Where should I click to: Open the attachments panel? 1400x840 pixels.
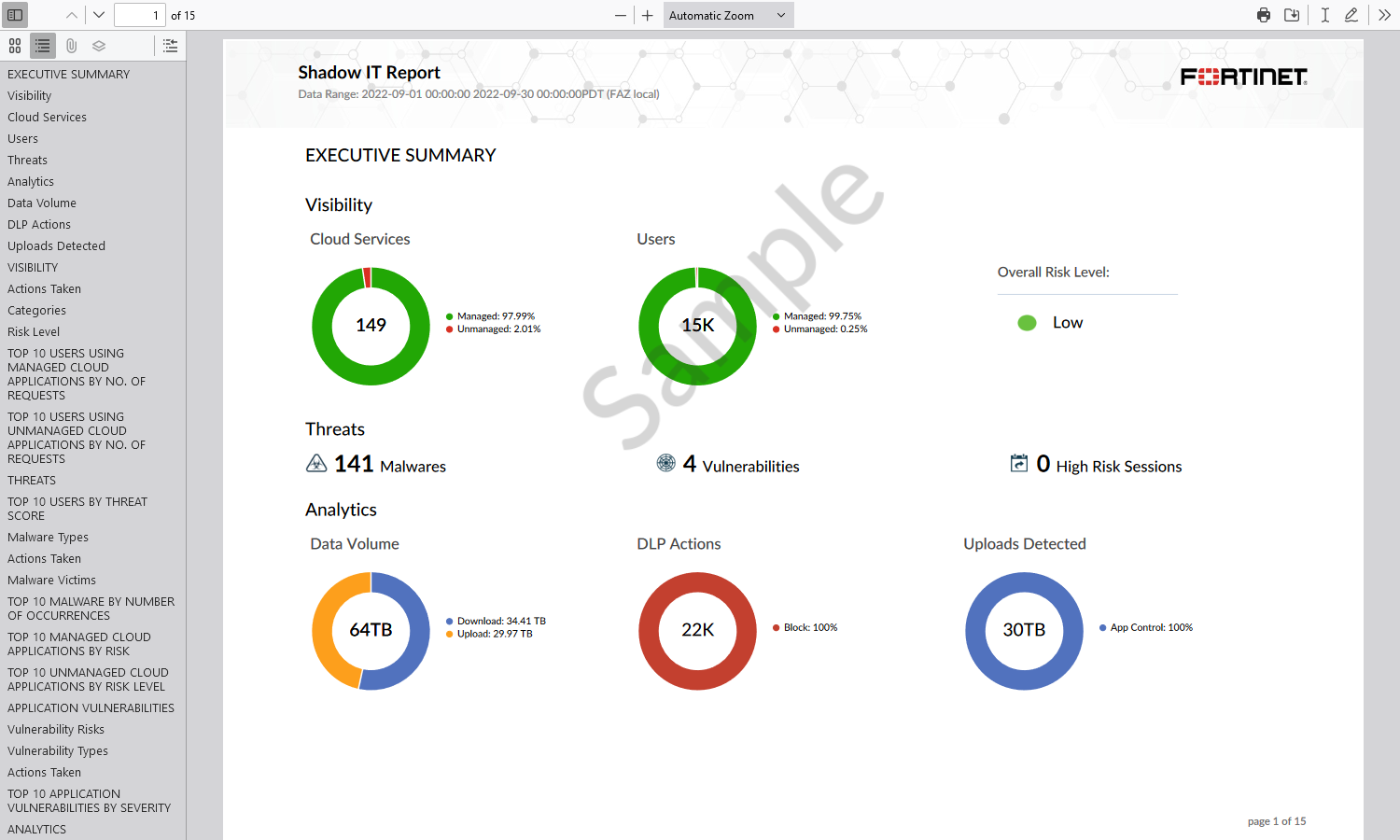point(71,45)
